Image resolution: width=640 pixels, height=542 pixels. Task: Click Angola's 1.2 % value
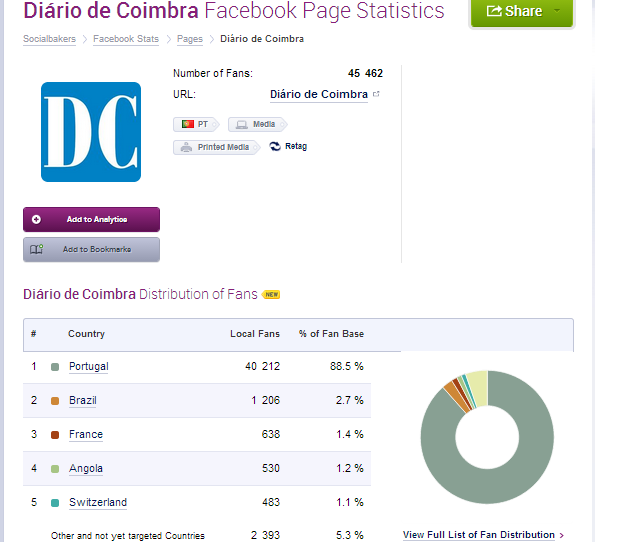350,468
